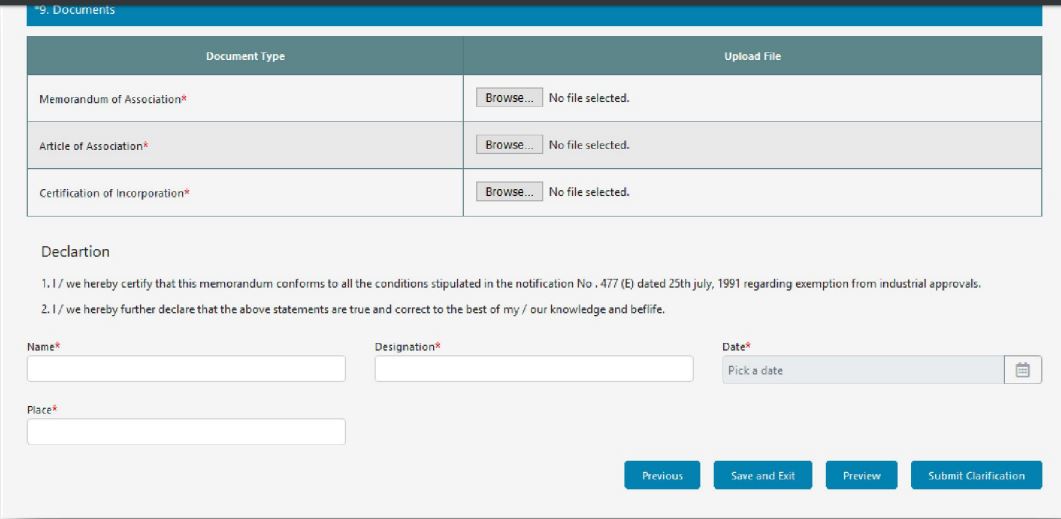Screen dimensions: 1061x519
Task: Browse for the Certification of Incorporation file
Action: tap(509, 192)
